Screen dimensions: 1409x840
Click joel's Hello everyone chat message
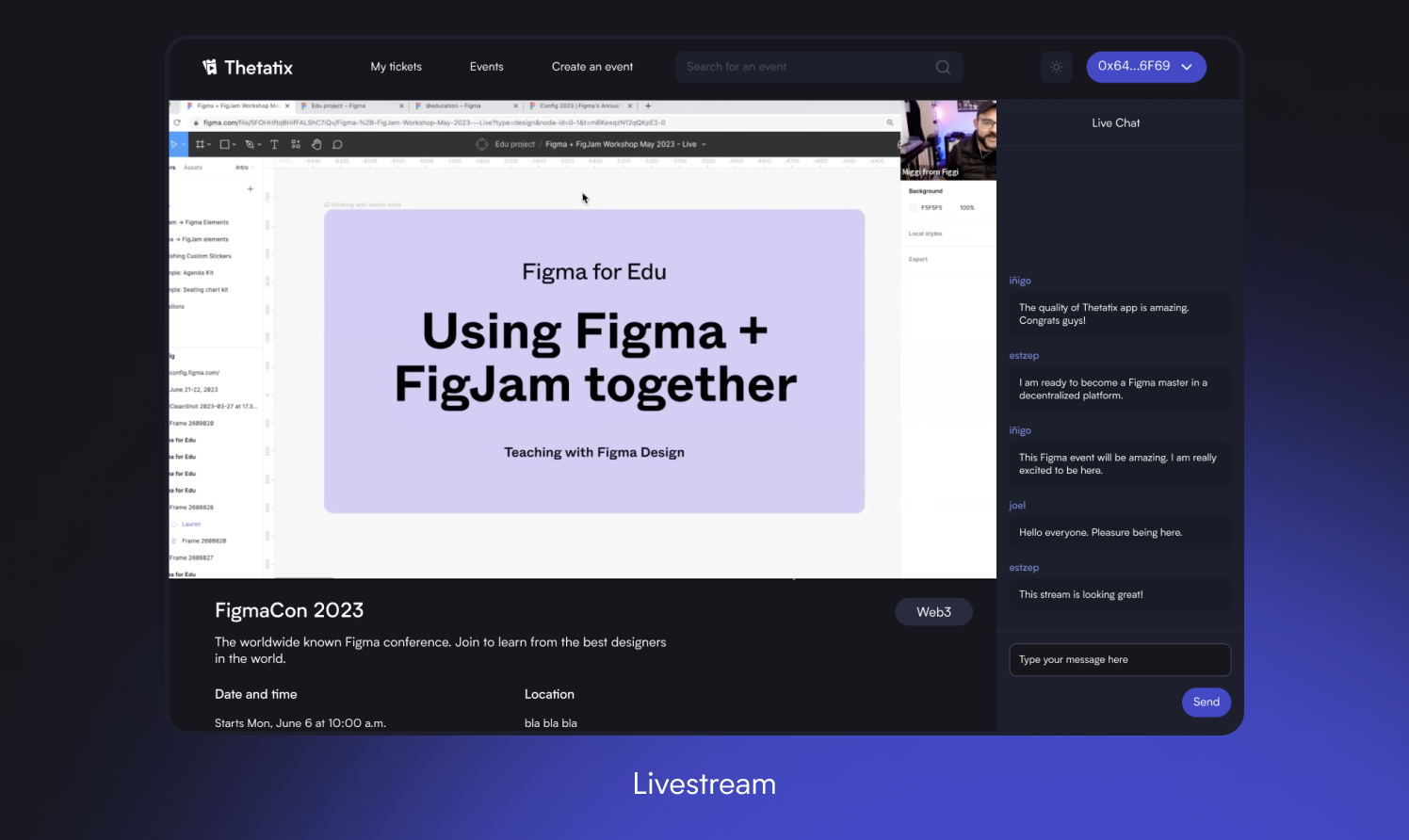[x=1120, y=533]
